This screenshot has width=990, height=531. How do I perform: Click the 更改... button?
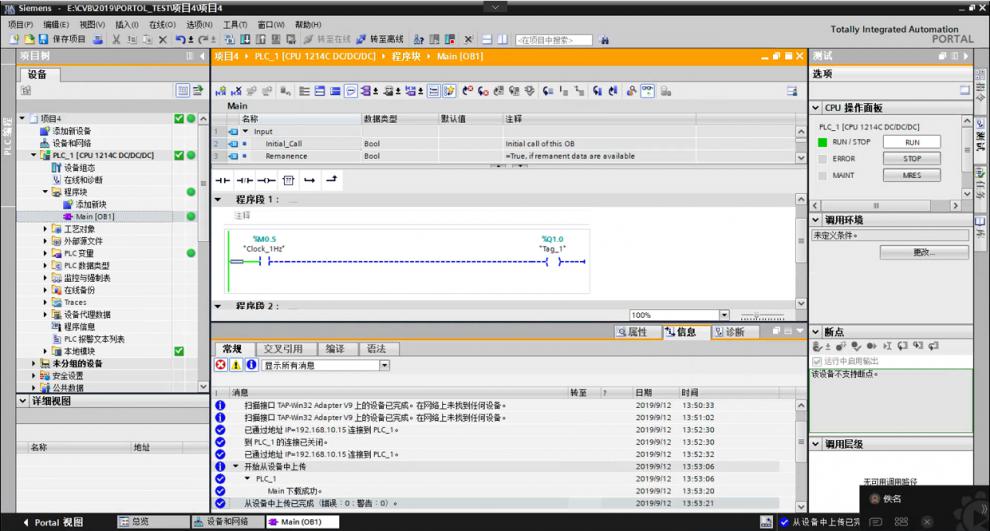(924, 252)
